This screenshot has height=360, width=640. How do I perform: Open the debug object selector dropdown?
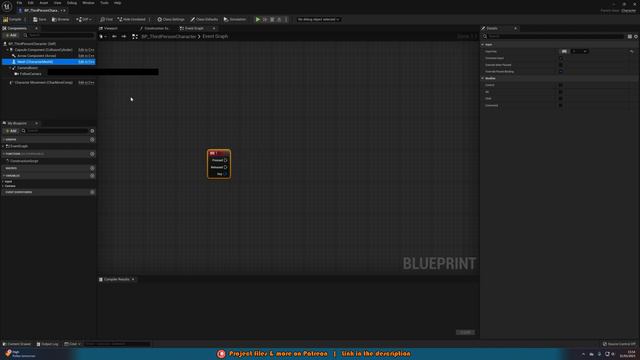pyautogui.click(x=318, y=19)
